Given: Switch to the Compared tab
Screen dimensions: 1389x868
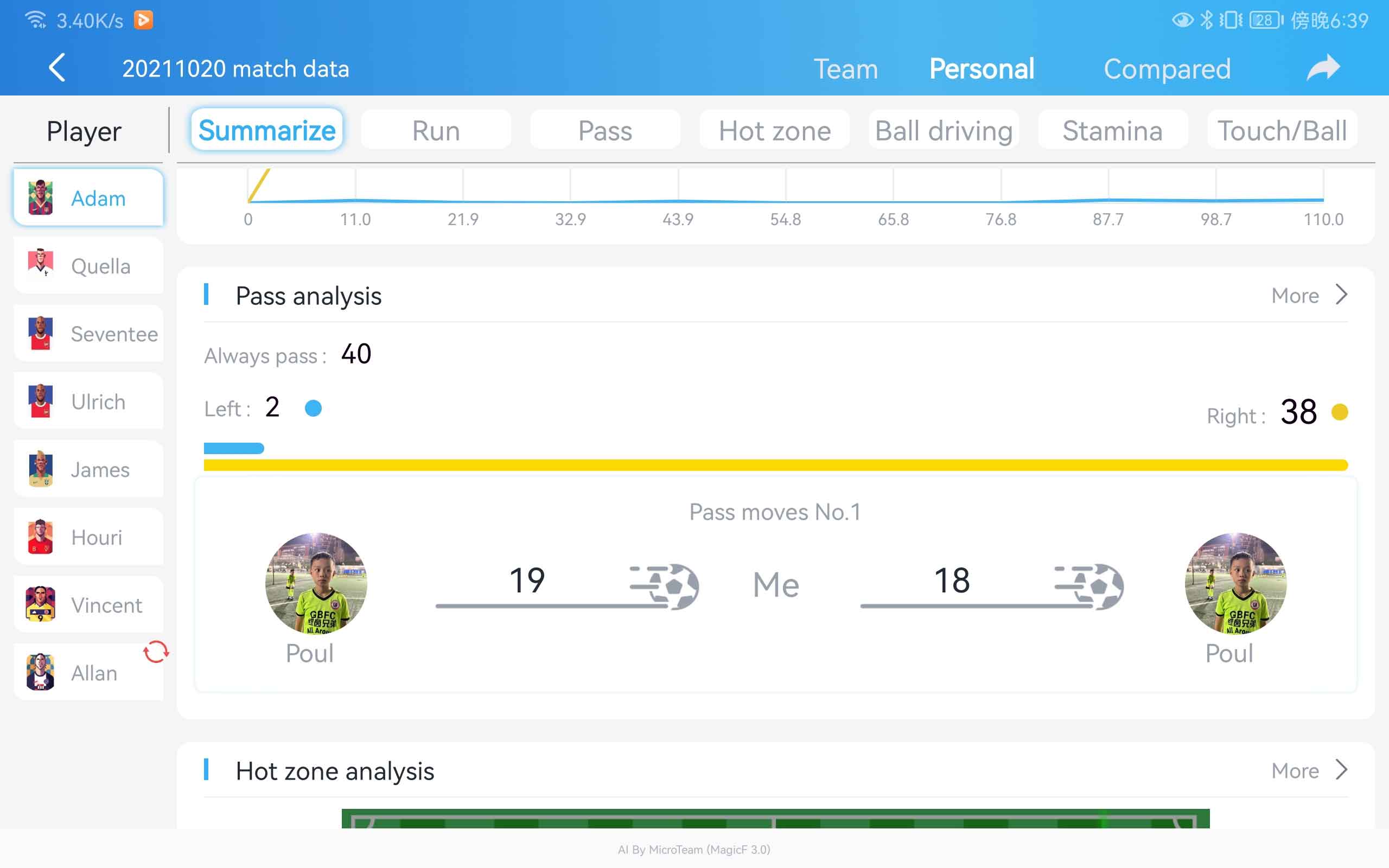Looking at the screenshot, I should [x=1167, y=69].
